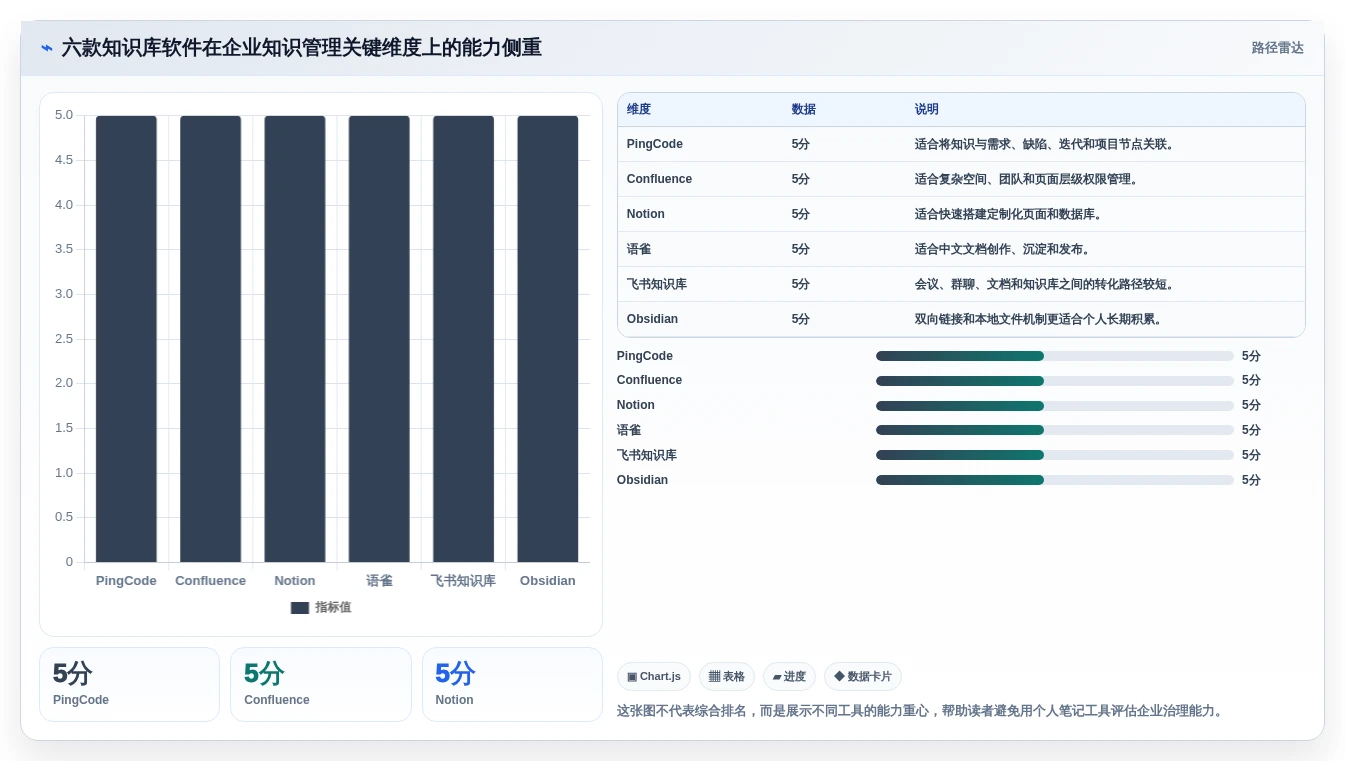Click the 飞书知识库 progress bar
The height and width of the screenshot is (761, 1345).
pos(1055,455)
